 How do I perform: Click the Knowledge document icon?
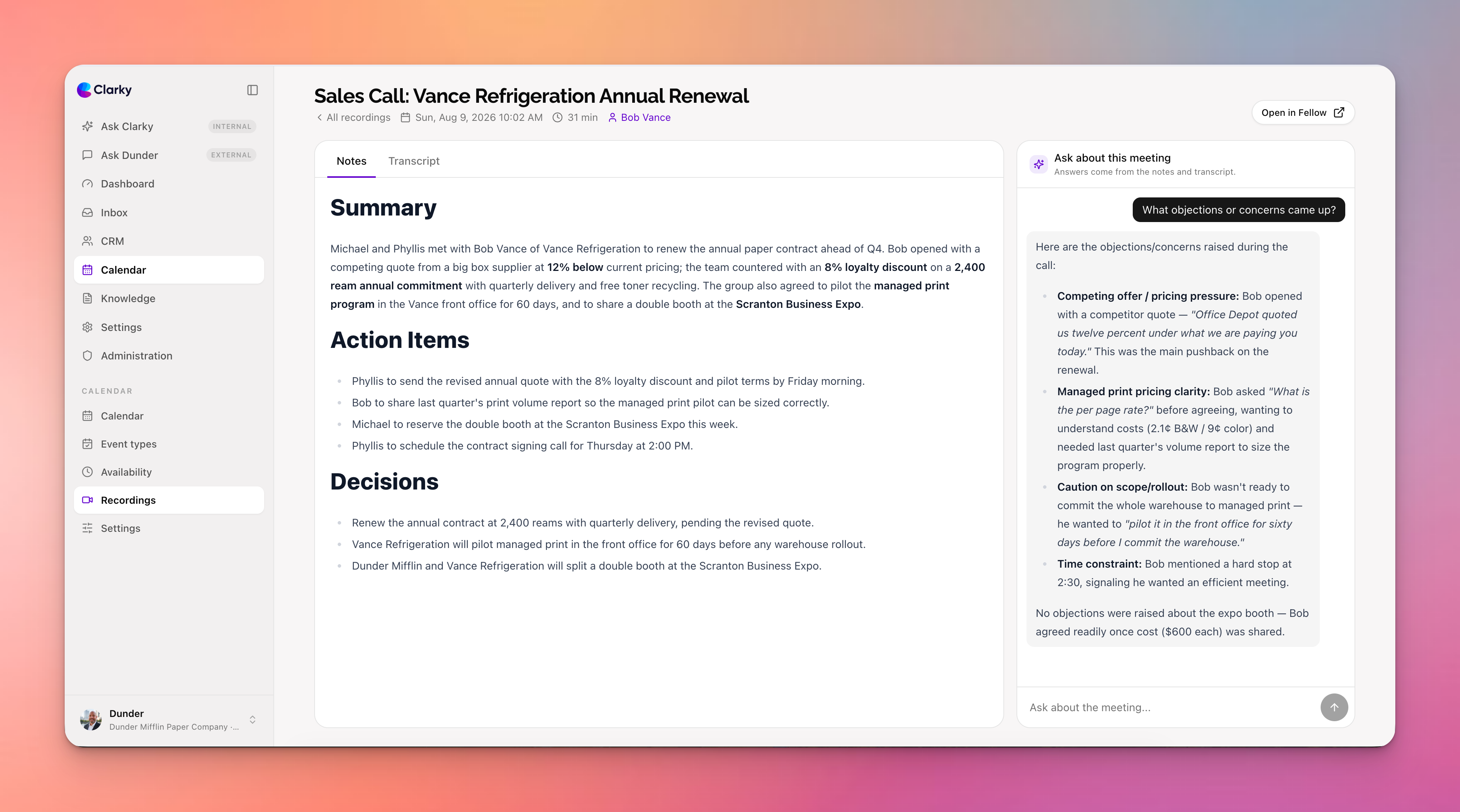87,298
